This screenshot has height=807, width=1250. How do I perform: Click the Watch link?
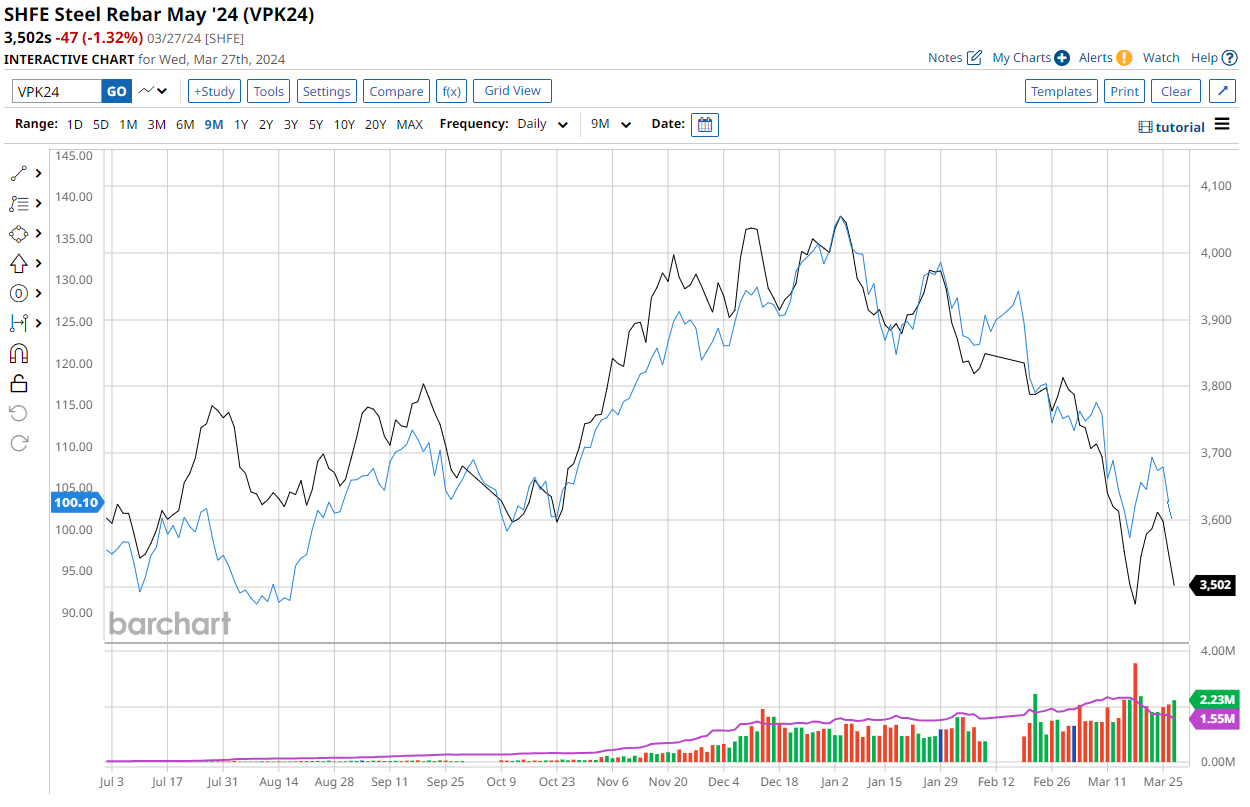pos(1161,58)
